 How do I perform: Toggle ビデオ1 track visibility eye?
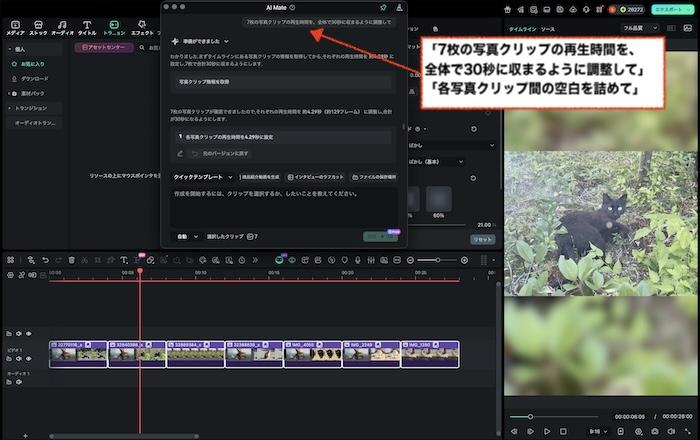pos(29,358)
